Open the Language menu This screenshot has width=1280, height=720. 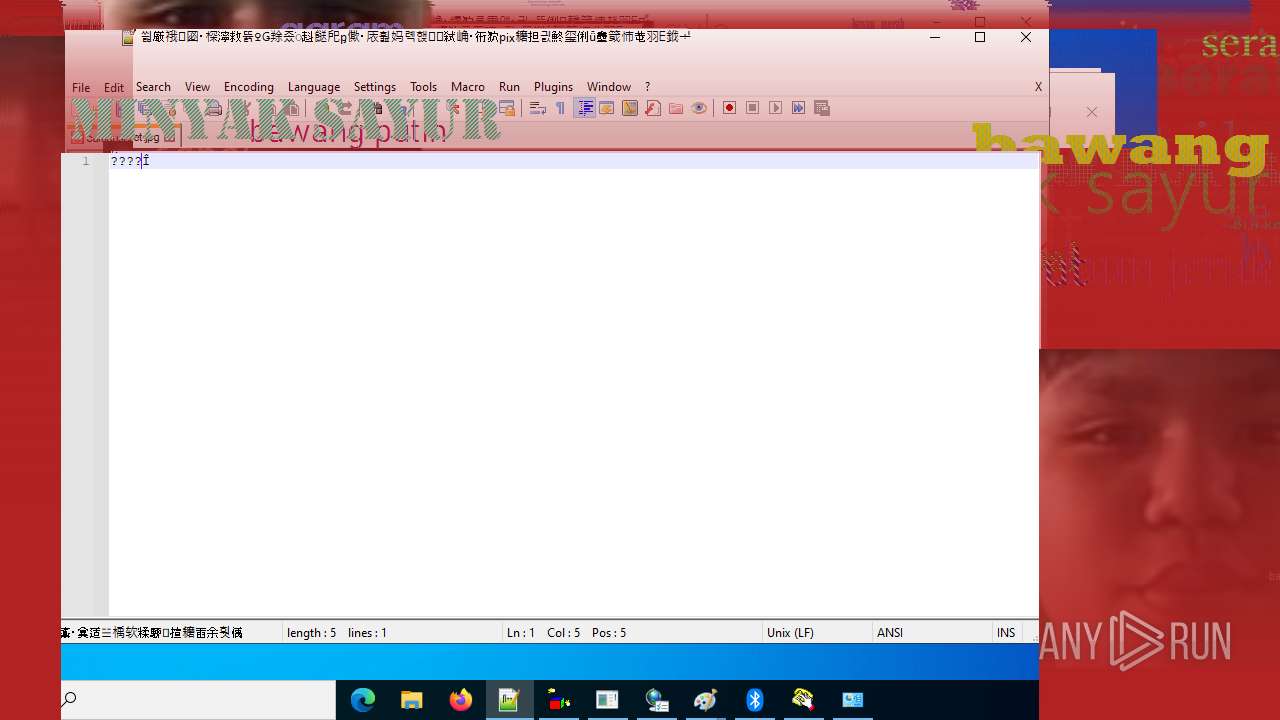pyautogui.click(x=314, y=87)
